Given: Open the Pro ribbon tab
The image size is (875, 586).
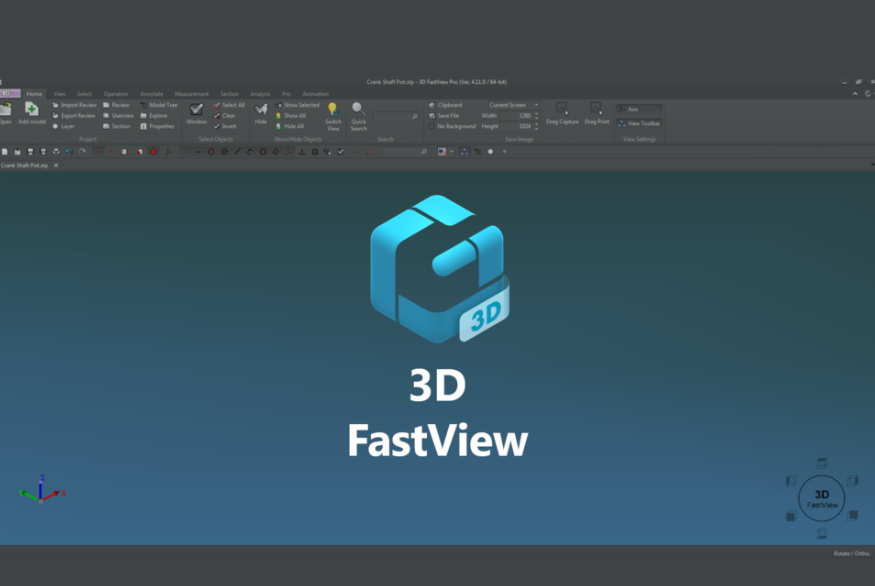Looking at the screenshot, I should click(286, 94).
